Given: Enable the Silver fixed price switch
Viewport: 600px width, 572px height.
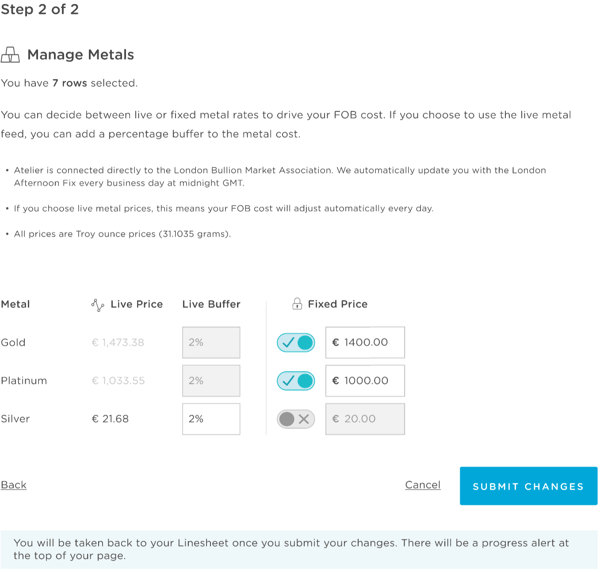Looking at the screenshot, I should [296, 419].
